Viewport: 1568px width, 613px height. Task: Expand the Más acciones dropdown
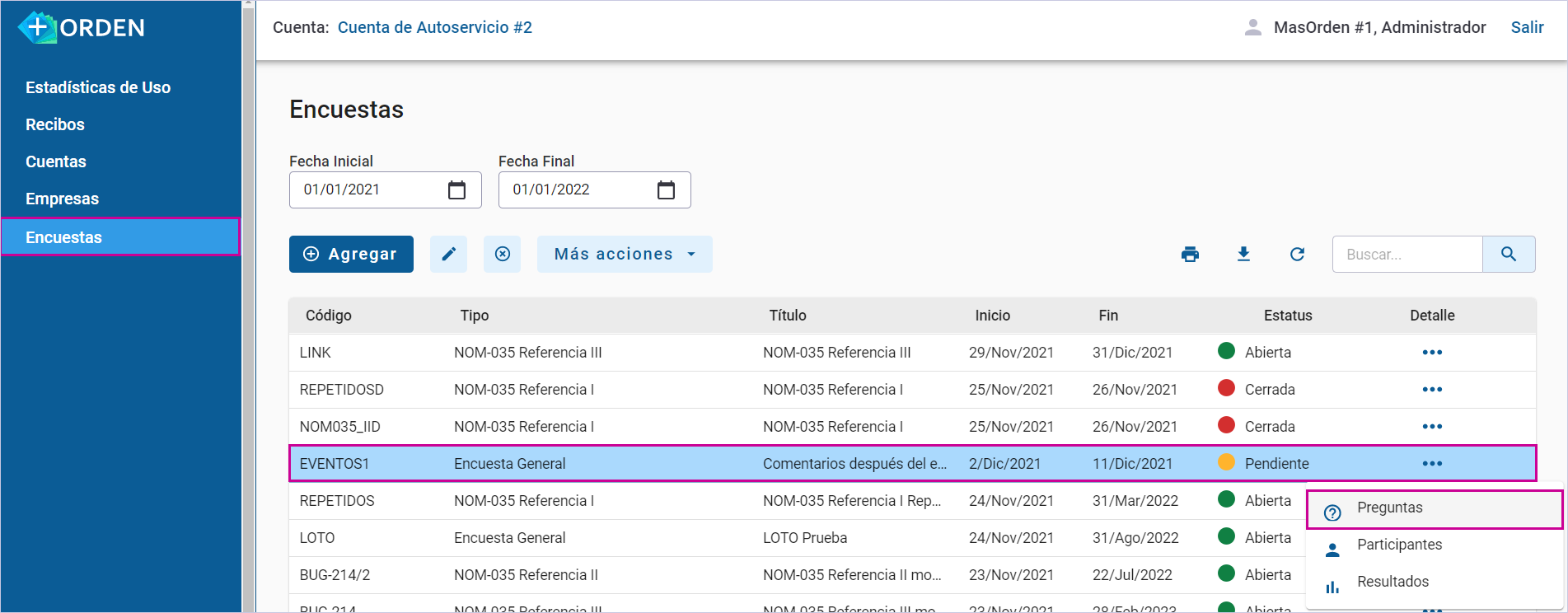(x=625, y=255)
